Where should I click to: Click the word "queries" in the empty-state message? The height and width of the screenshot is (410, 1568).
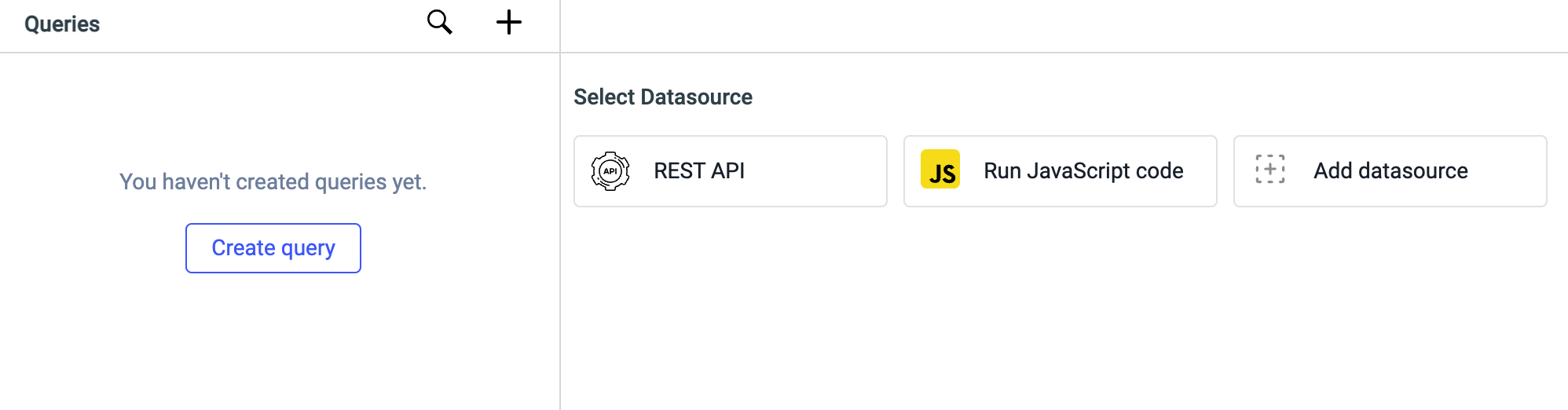coord(350,182)
